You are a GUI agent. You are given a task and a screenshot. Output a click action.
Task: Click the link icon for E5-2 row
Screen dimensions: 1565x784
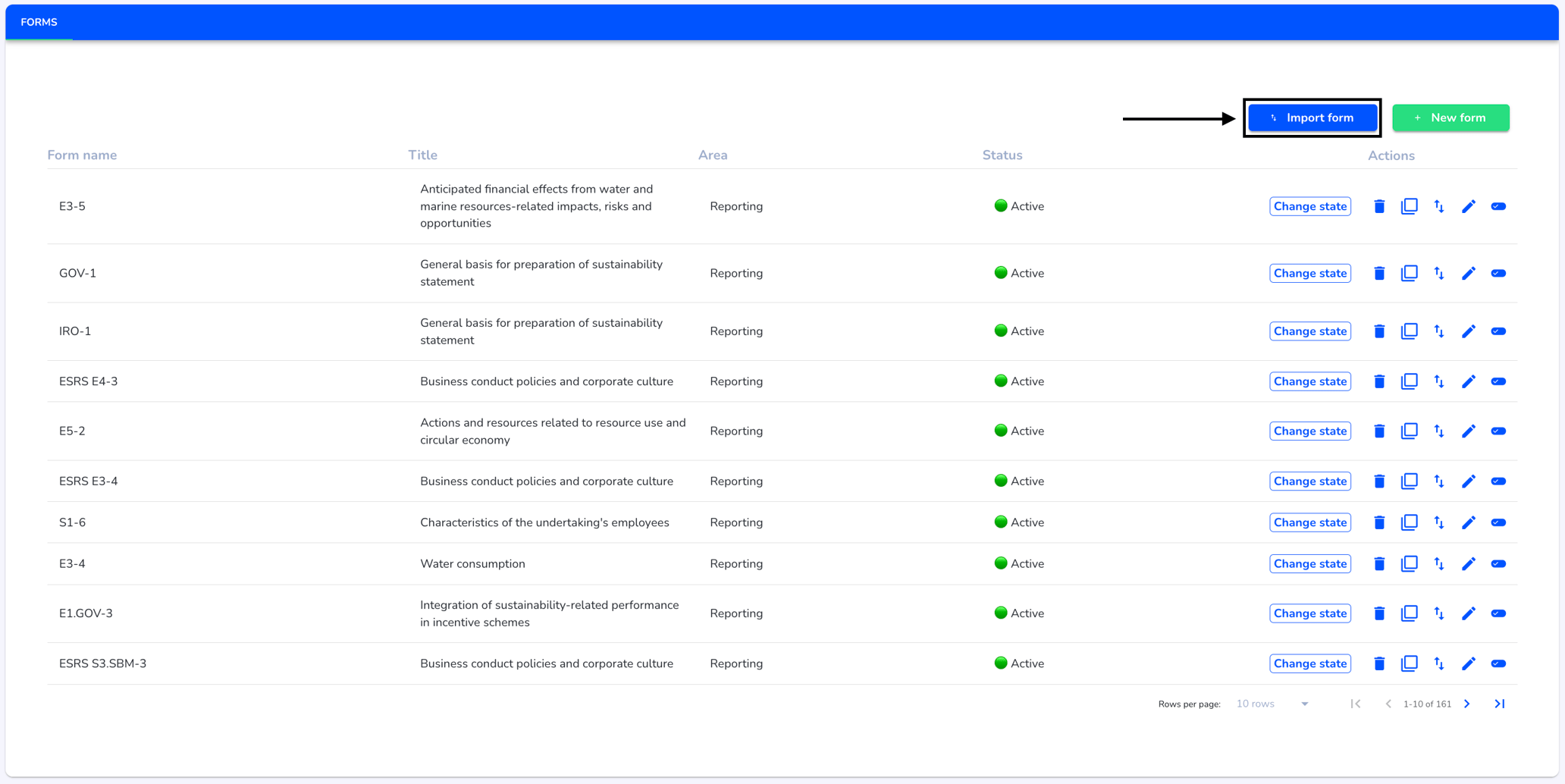tap(1498, 431)
